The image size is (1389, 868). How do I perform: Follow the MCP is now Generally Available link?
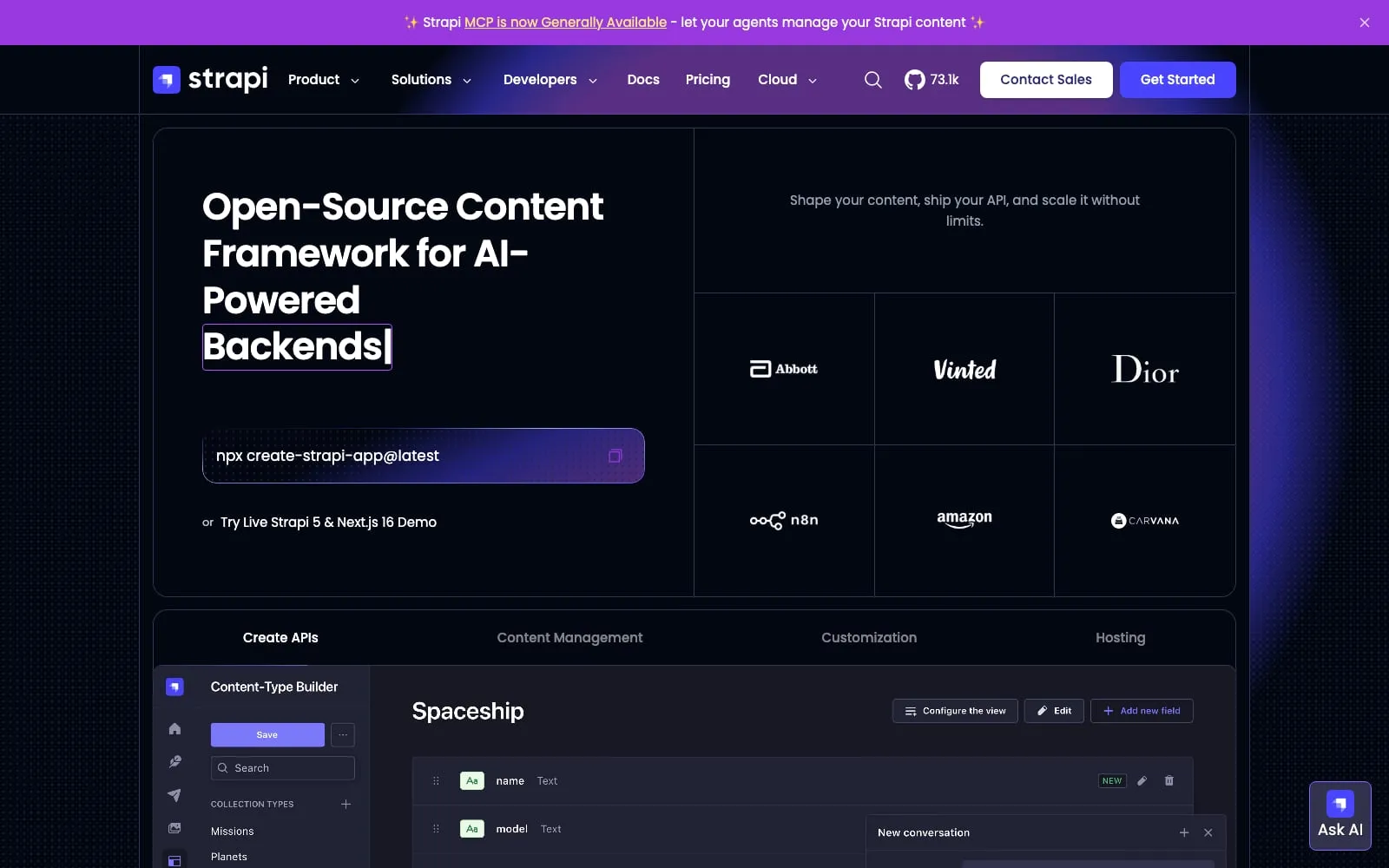tap(565, 23)
